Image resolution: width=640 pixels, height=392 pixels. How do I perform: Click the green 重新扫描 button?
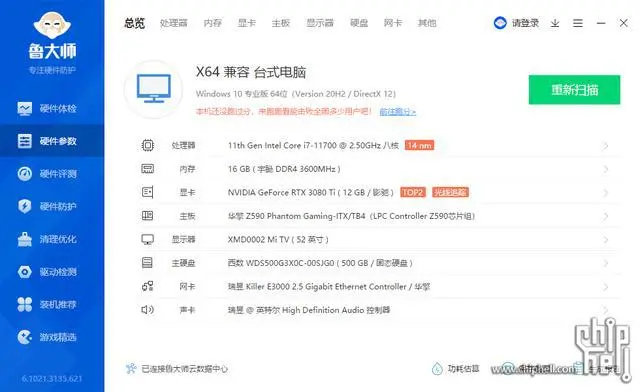pos(574,90)
